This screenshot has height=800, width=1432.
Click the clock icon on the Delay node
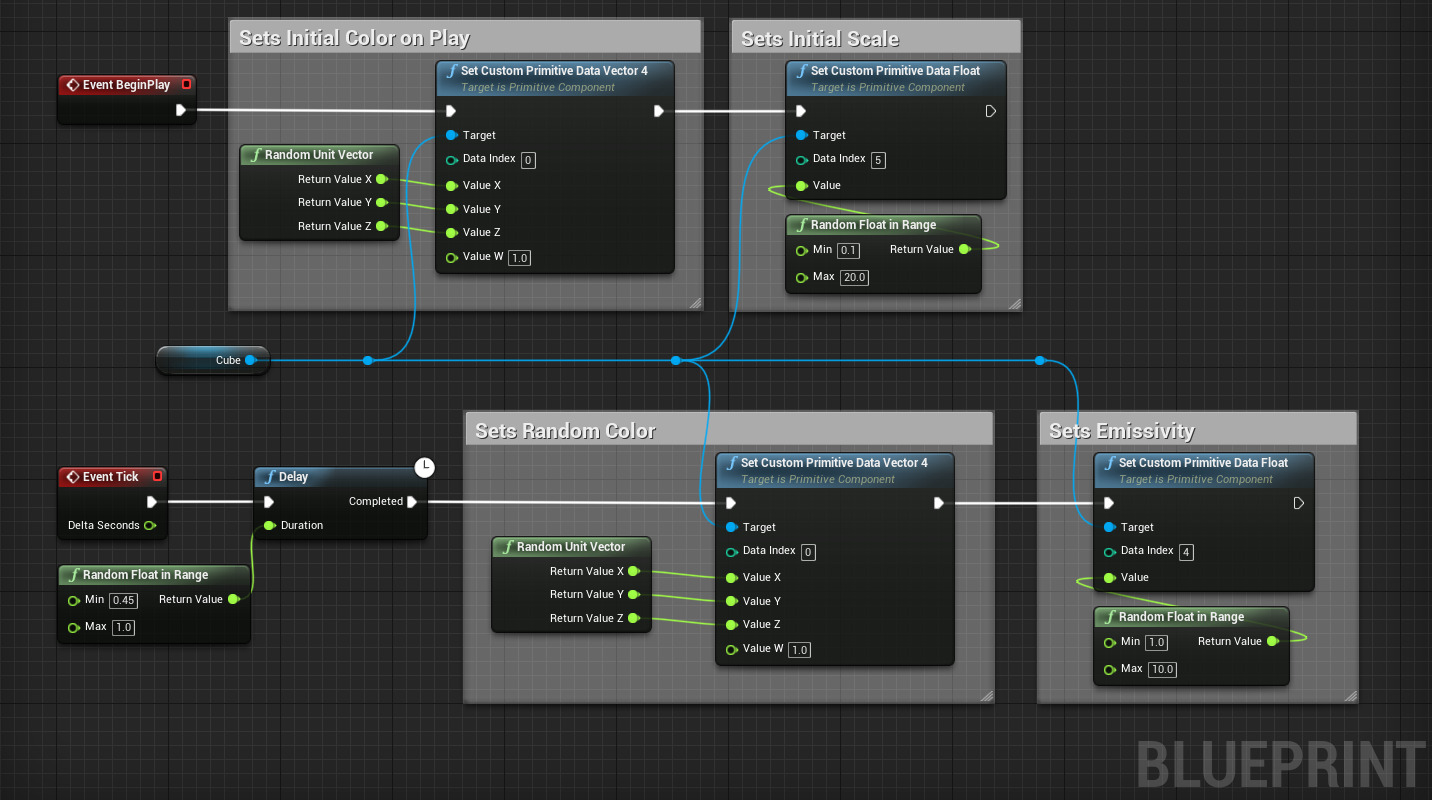[x=425, y=467]
